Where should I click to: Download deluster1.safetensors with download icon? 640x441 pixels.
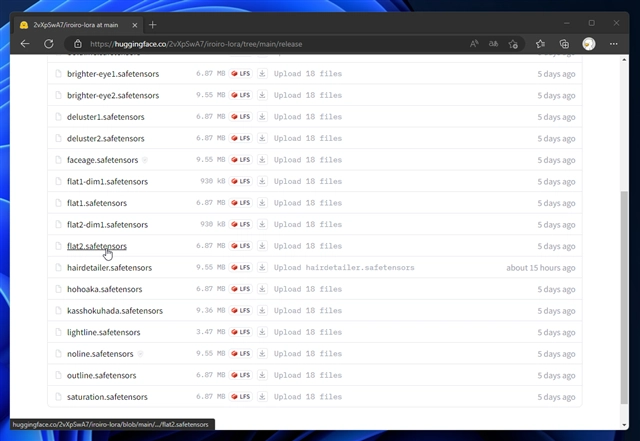click(262, 117)
